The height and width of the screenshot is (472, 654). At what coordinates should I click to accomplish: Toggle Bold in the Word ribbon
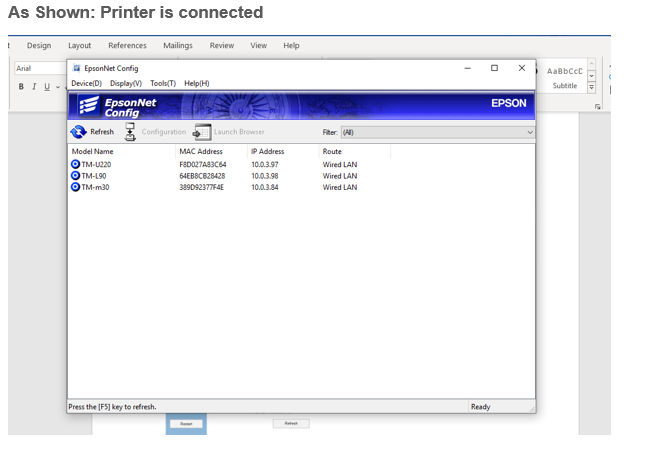(21, 87)
